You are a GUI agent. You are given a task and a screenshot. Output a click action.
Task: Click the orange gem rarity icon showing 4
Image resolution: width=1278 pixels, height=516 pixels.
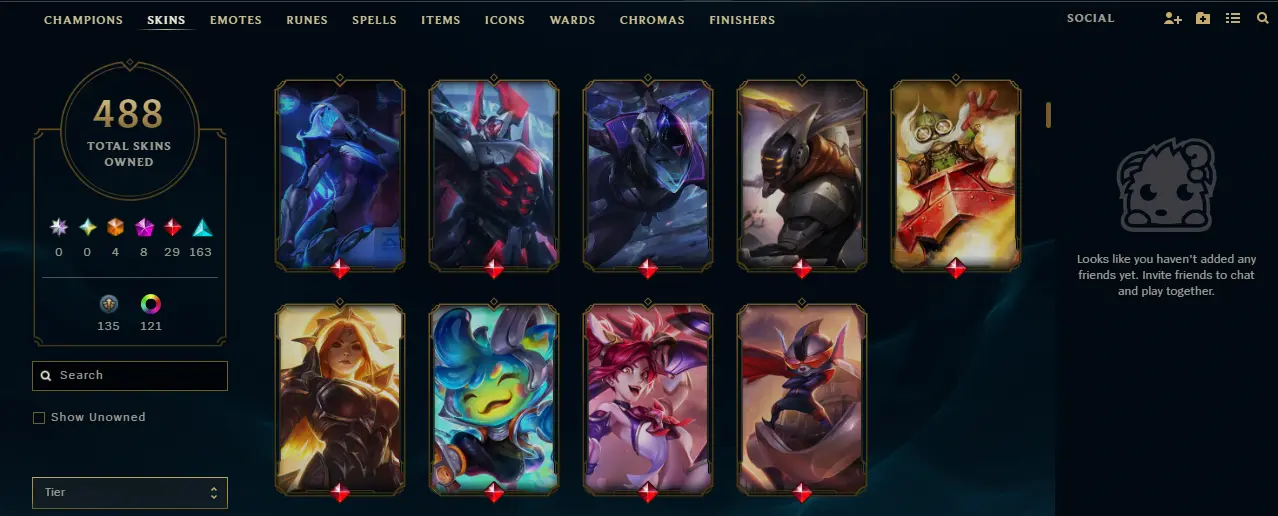pyautogui.click(x=115, y=227)
